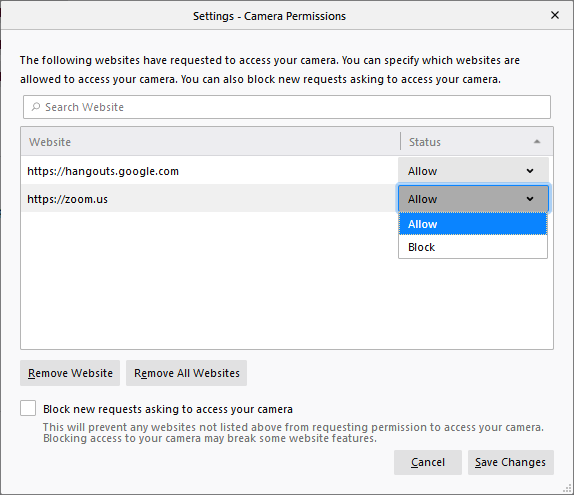The width and height of the screenshot is (574, 495).
Task: Focus the Search Website field
Action: click(x=287, y=107)
